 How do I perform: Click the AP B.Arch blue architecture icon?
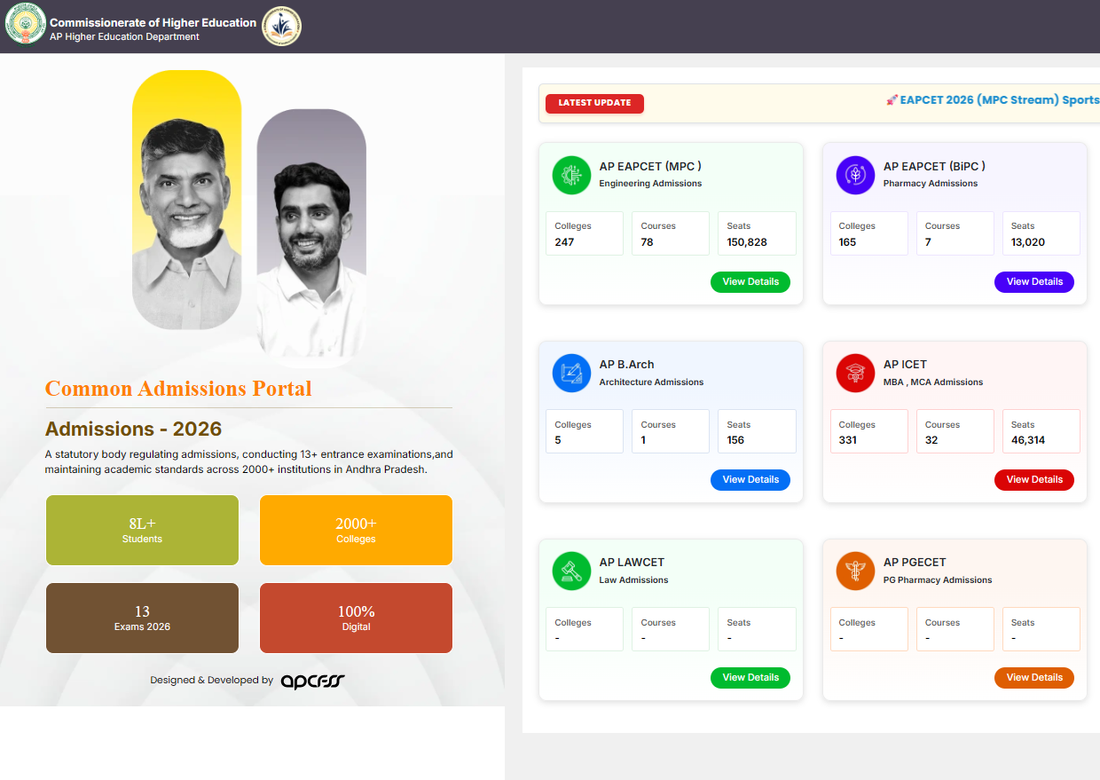click(x=571, y=372)
